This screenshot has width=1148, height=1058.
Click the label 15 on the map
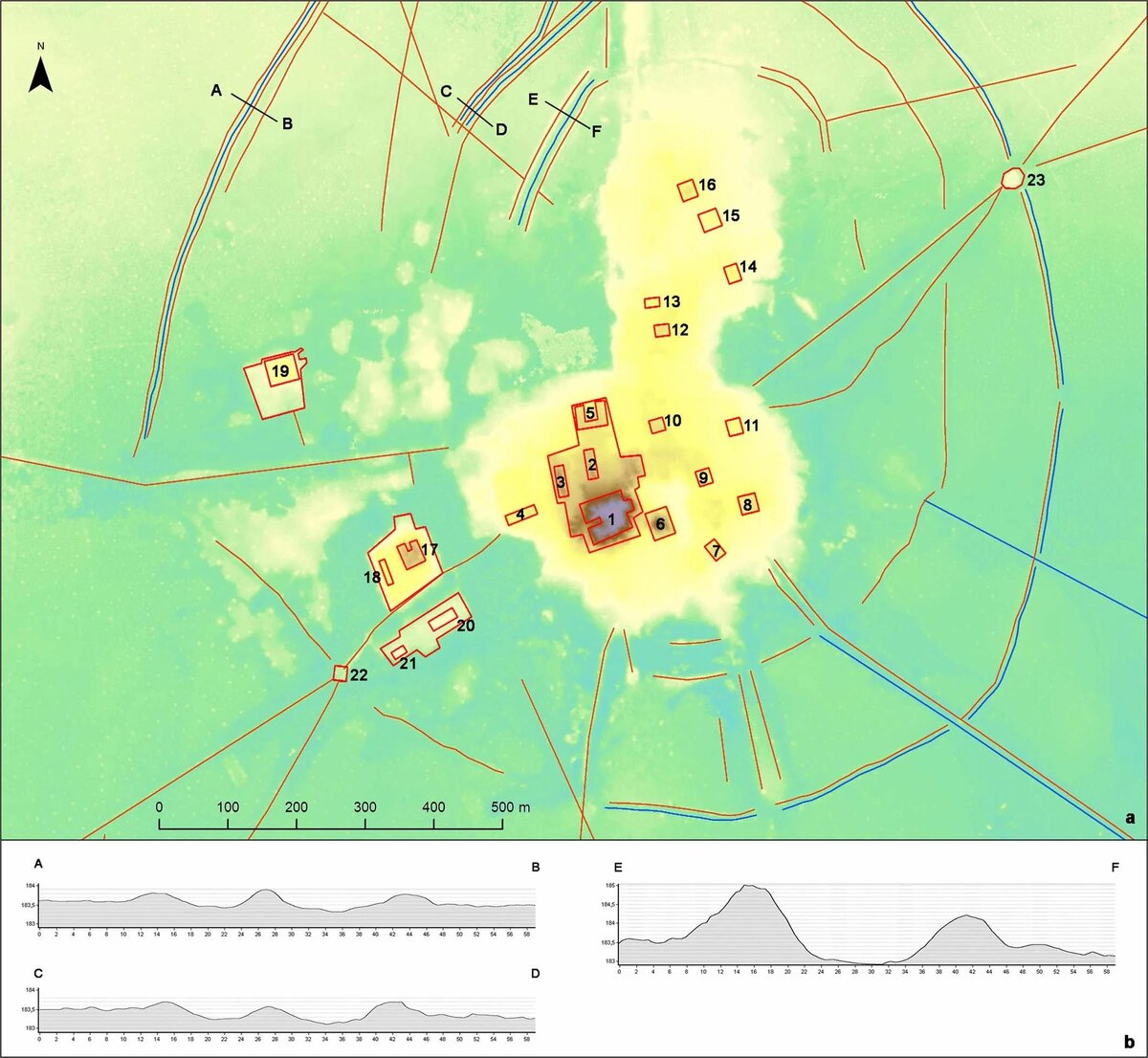point(731,216)
